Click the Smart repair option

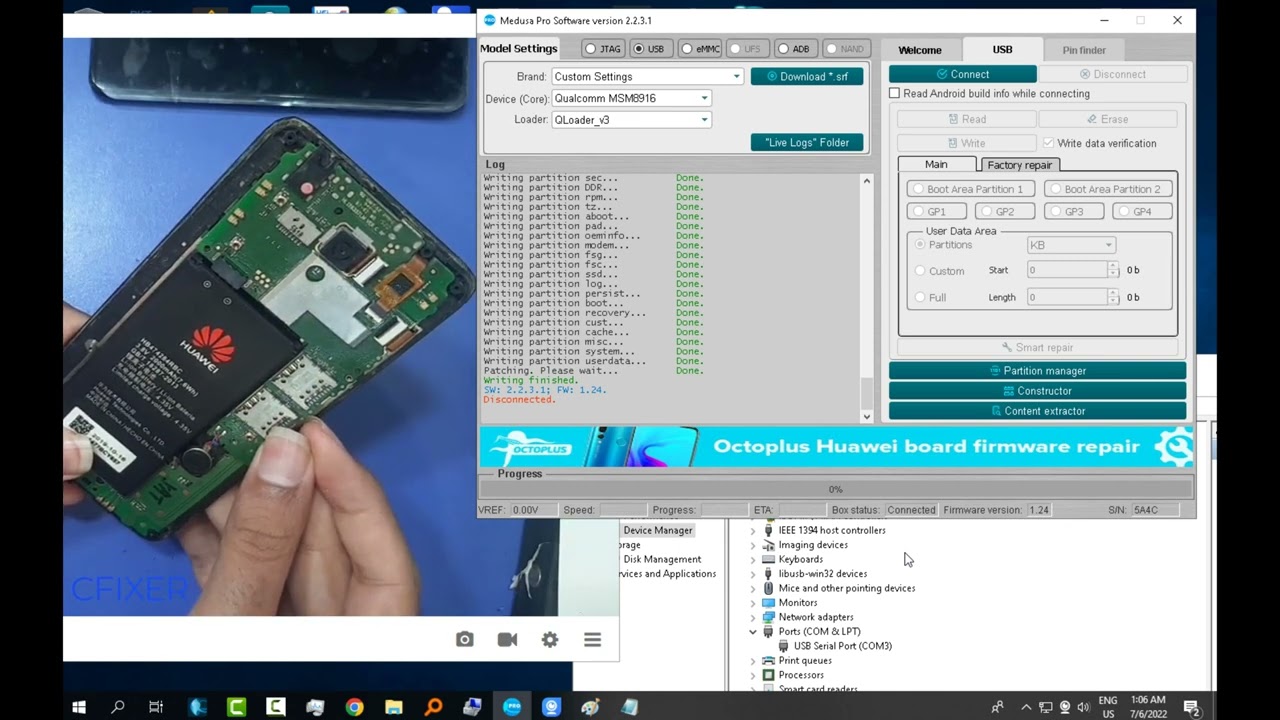(x=1037, y=347)
